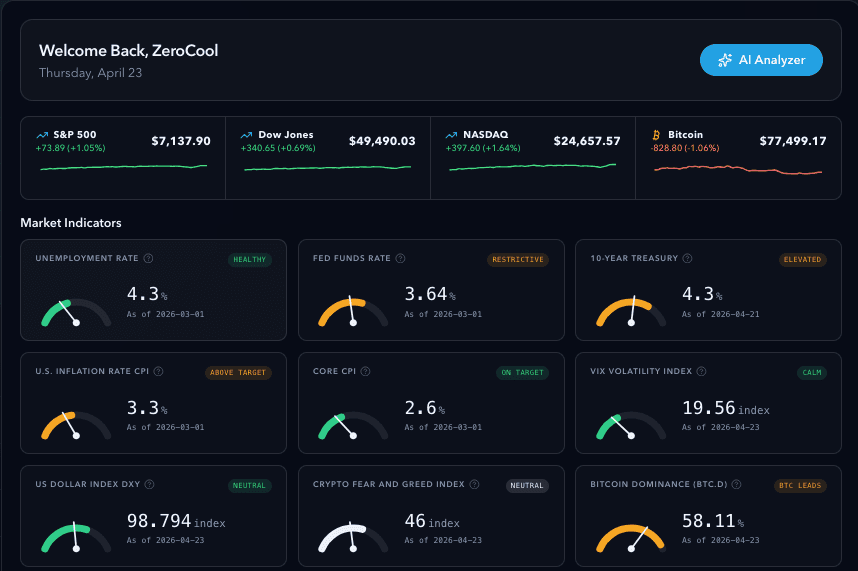Click the CALM status badge

click(x=811, y=372)
